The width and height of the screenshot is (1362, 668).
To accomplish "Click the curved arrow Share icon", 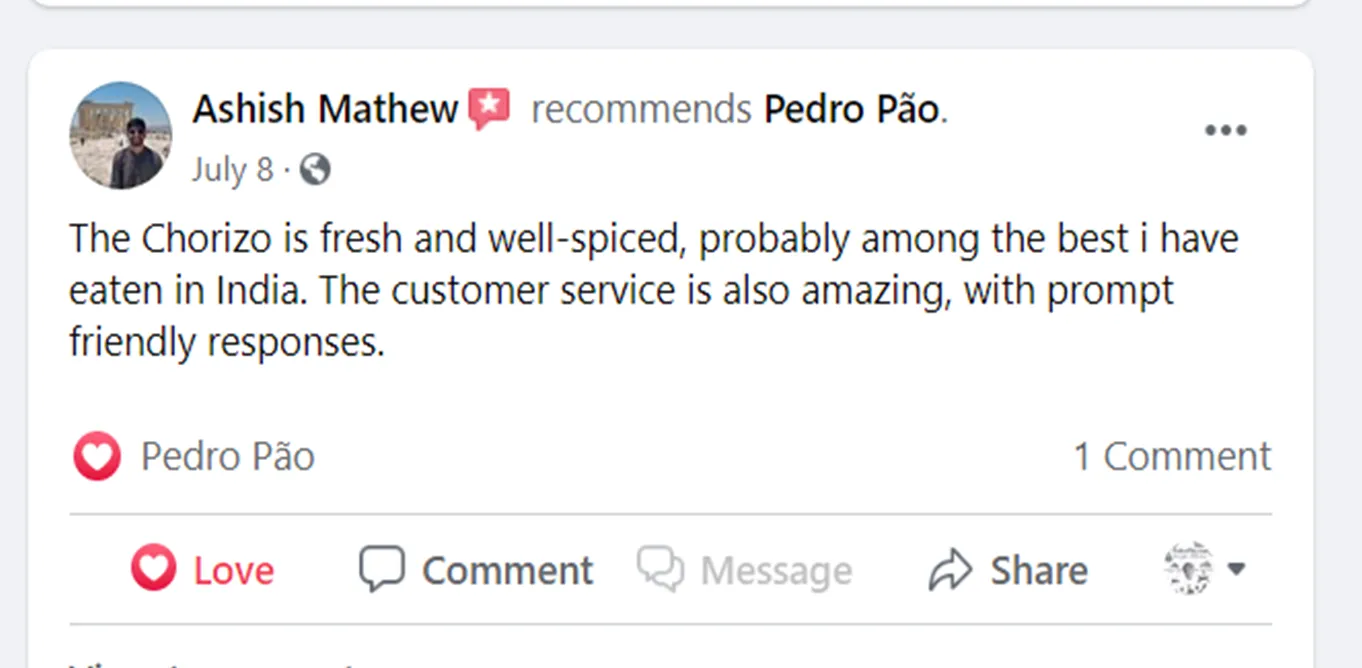I will pos(952,570).
